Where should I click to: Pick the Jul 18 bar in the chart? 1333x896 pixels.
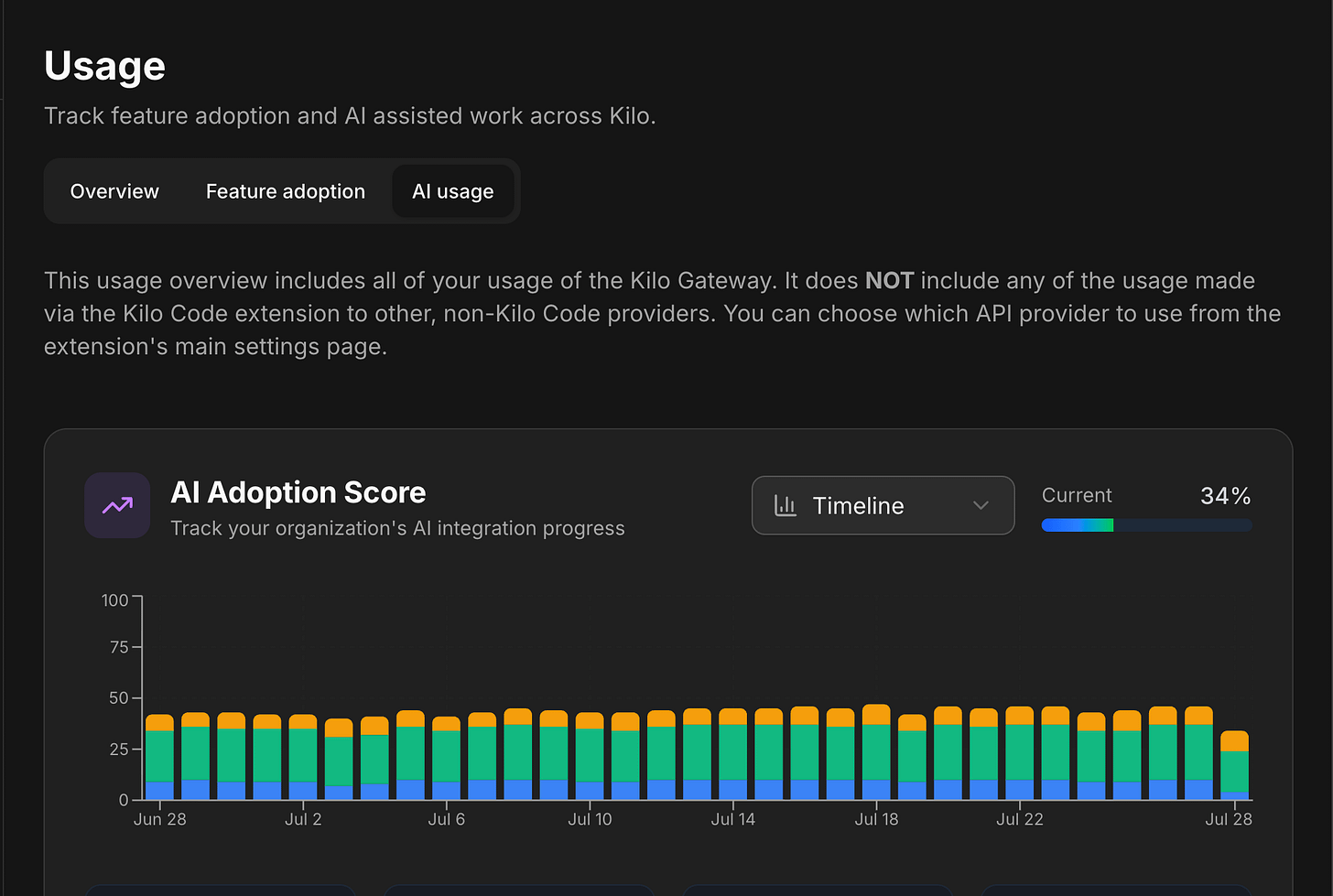click(876, 752)
